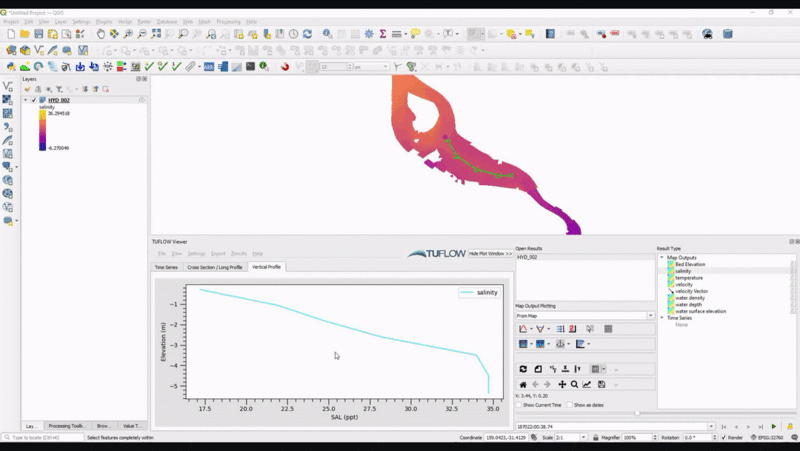Open the Processing menu in menu bar
800x451 pixels.
pyautogui.click(x=228, y=21)
